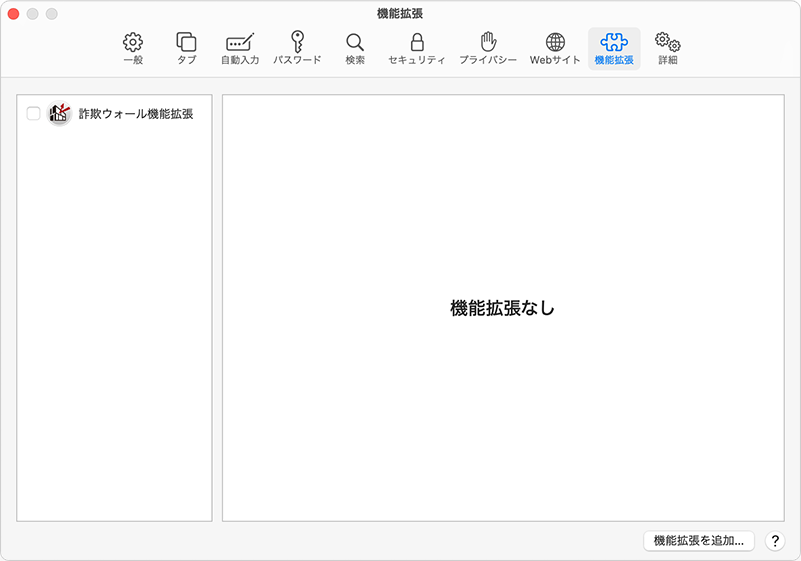Open the 一般 (General) settings pane
Screen dimensions: 801x561
(133, 48)
